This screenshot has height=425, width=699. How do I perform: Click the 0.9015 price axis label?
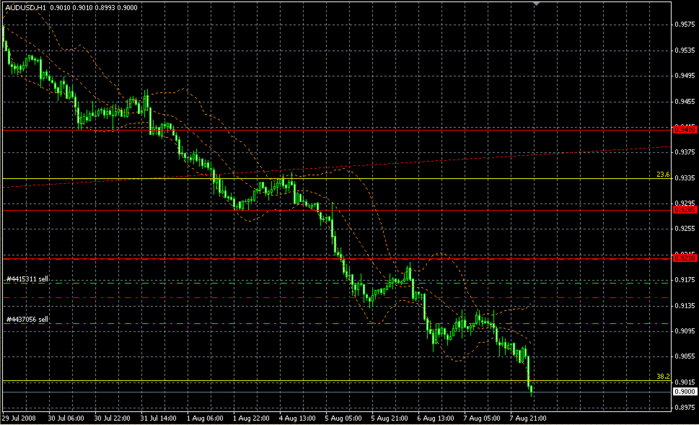[685, 382]
